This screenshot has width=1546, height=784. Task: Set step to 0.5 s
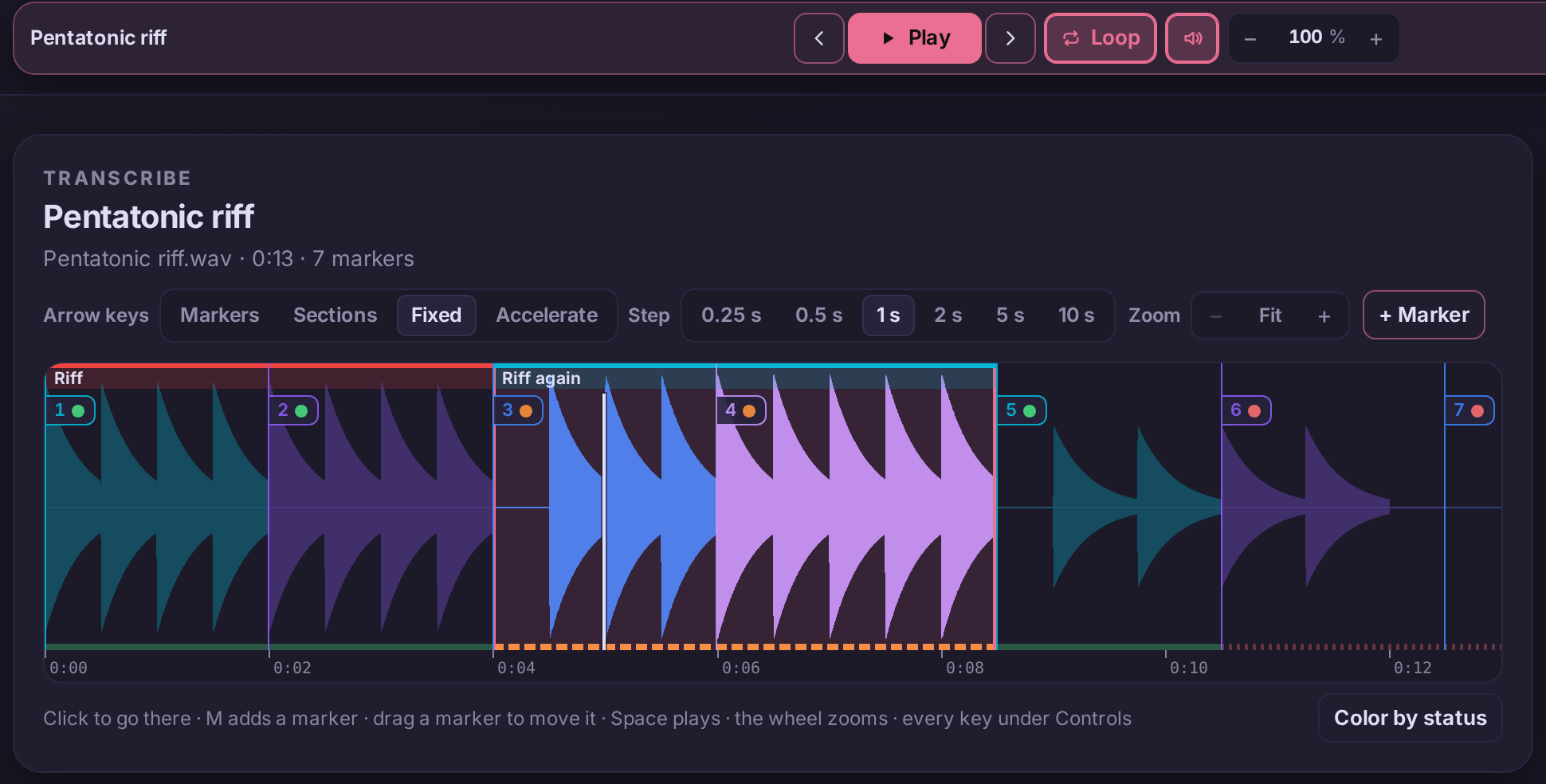click(819, 316)
